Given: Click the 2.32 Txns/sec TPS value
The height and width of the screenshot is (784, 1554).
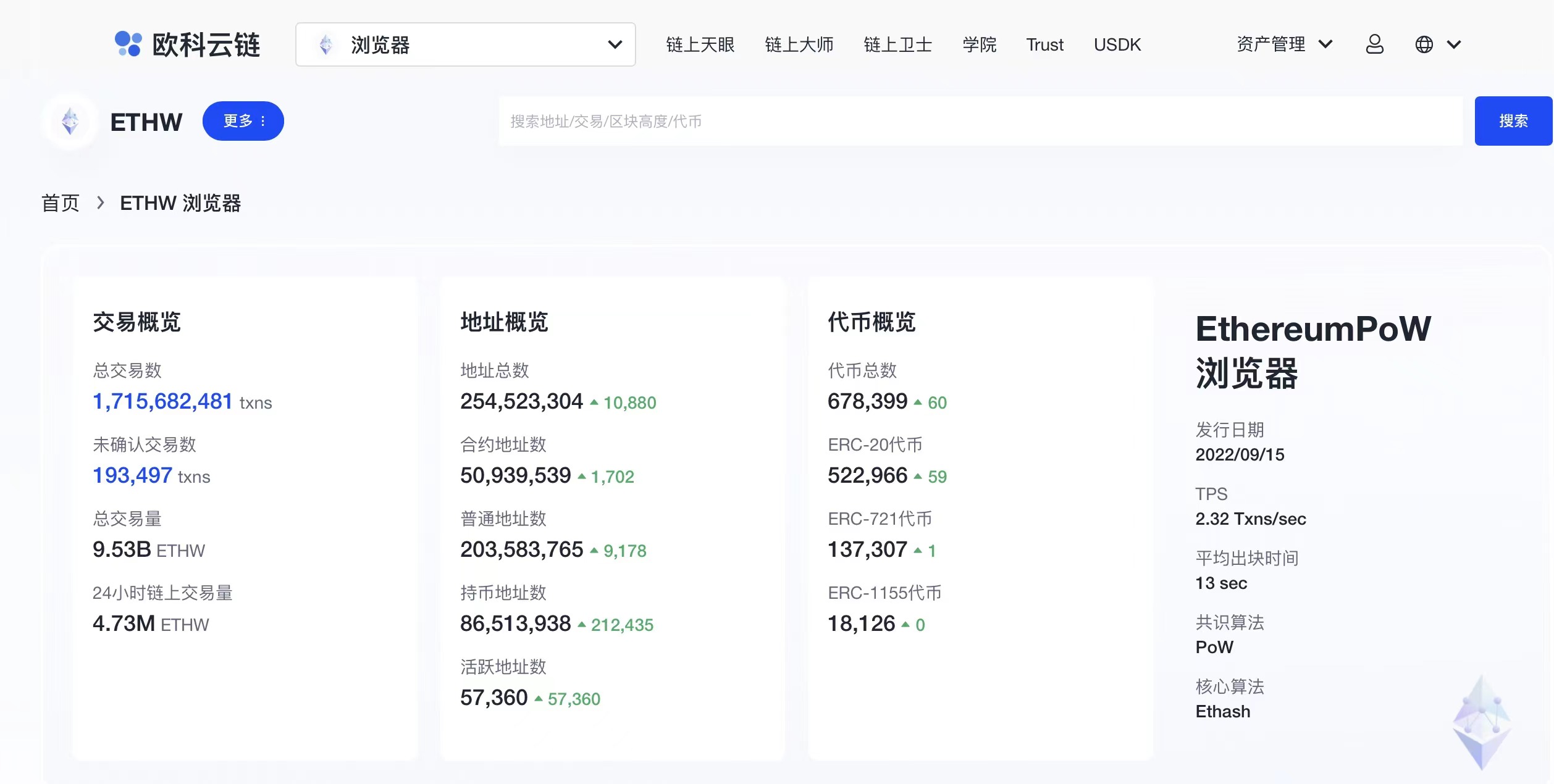Looking at the screenshot, I should pyautogui.click(x=1251, y=519).
